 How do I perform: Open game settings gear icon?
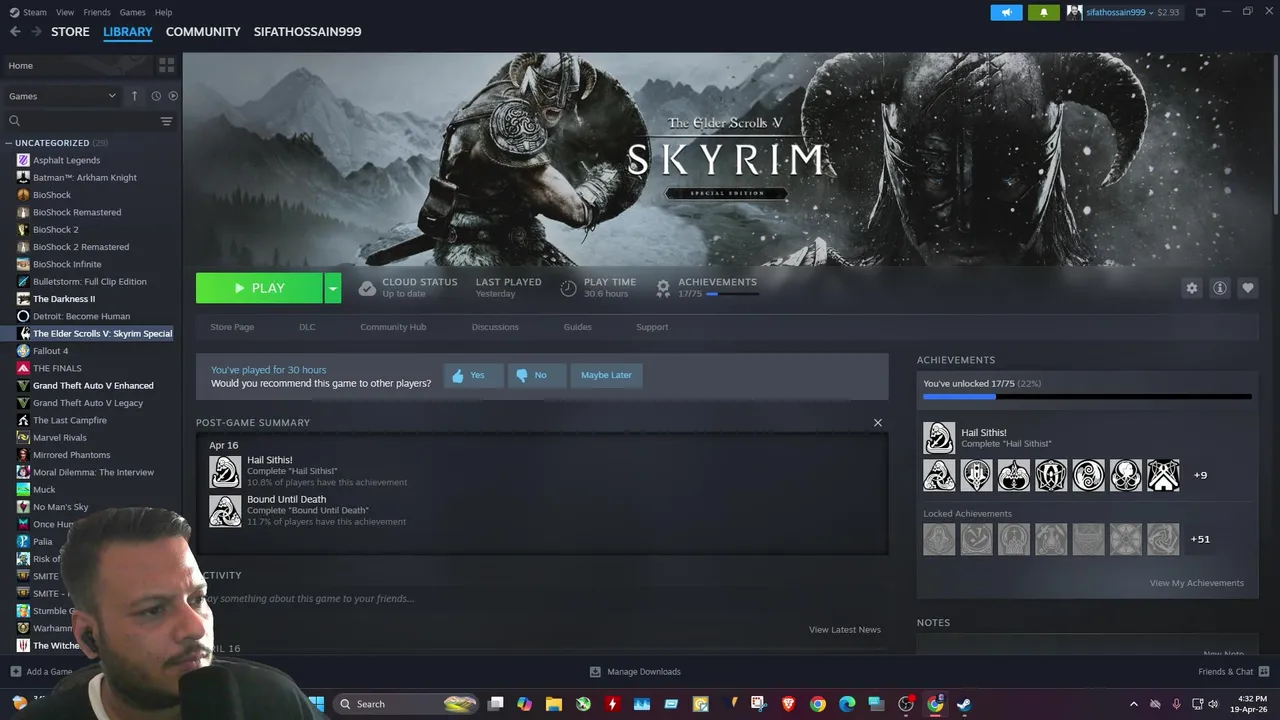tap(1191, 288)
